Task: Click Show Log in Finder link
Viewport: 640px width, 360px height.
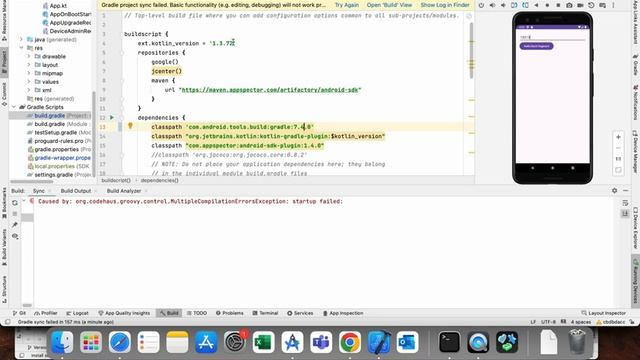Action: click(445, 5)
